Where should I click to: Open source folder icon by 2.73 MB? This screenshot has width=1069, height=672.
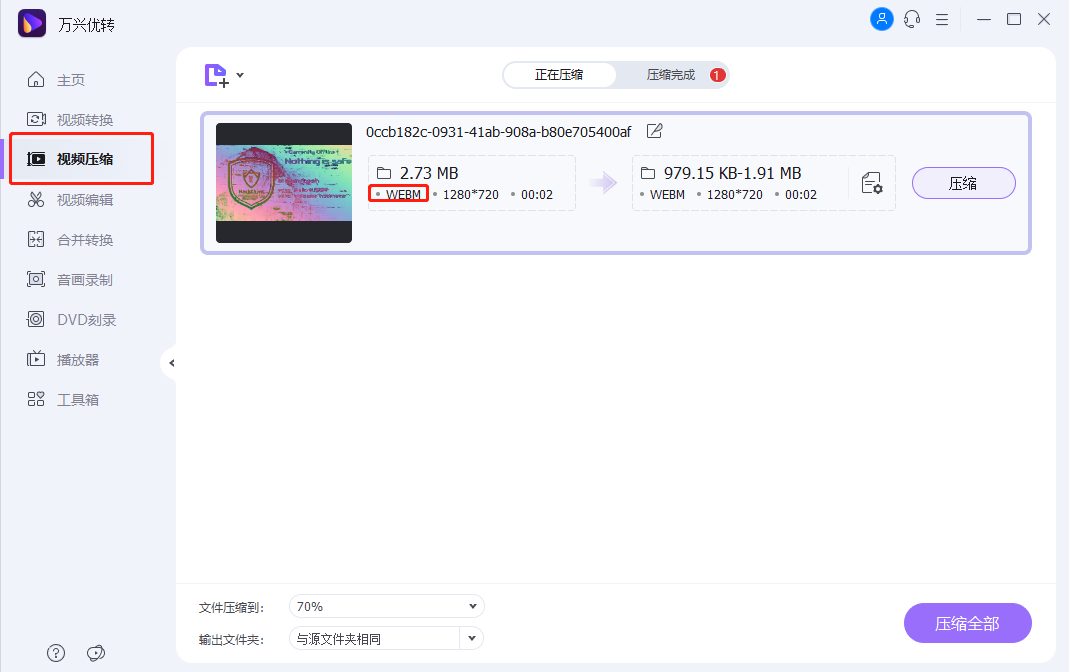pyautogui.click(x=384, y=173)
